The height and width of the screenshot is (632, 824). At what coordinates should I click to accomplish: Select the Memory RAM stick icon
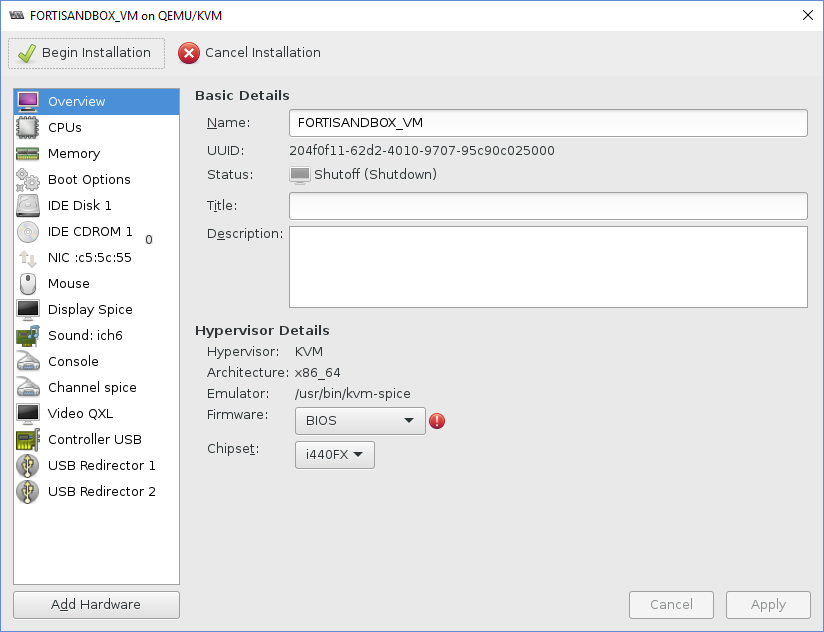(x=28, y=153)
